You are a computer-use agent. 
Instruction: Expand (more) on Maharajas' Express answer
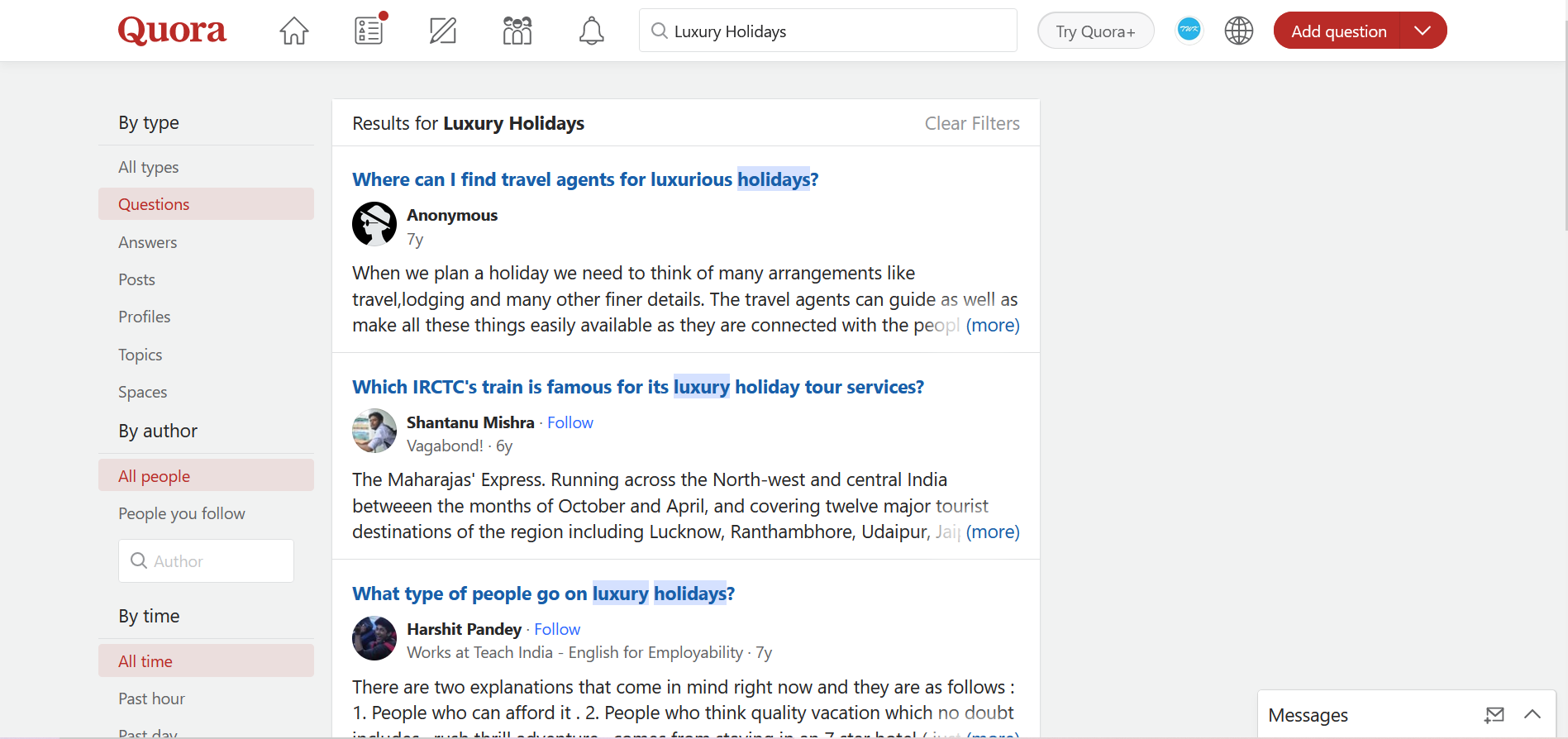(993, 532)
